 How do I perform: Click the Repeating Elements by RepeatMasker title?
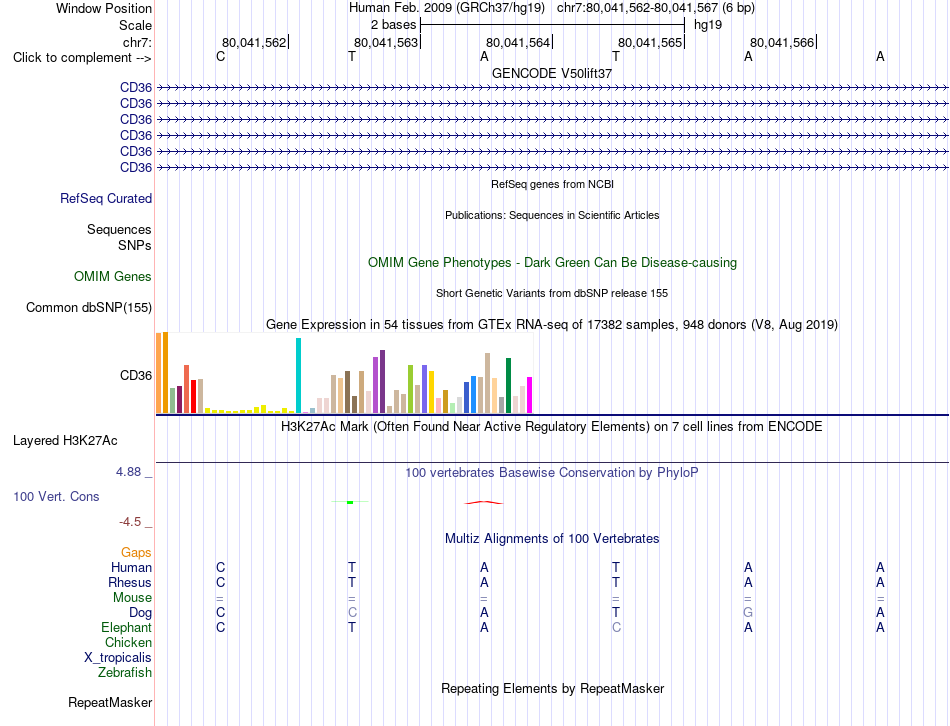(x=552, y=688)
